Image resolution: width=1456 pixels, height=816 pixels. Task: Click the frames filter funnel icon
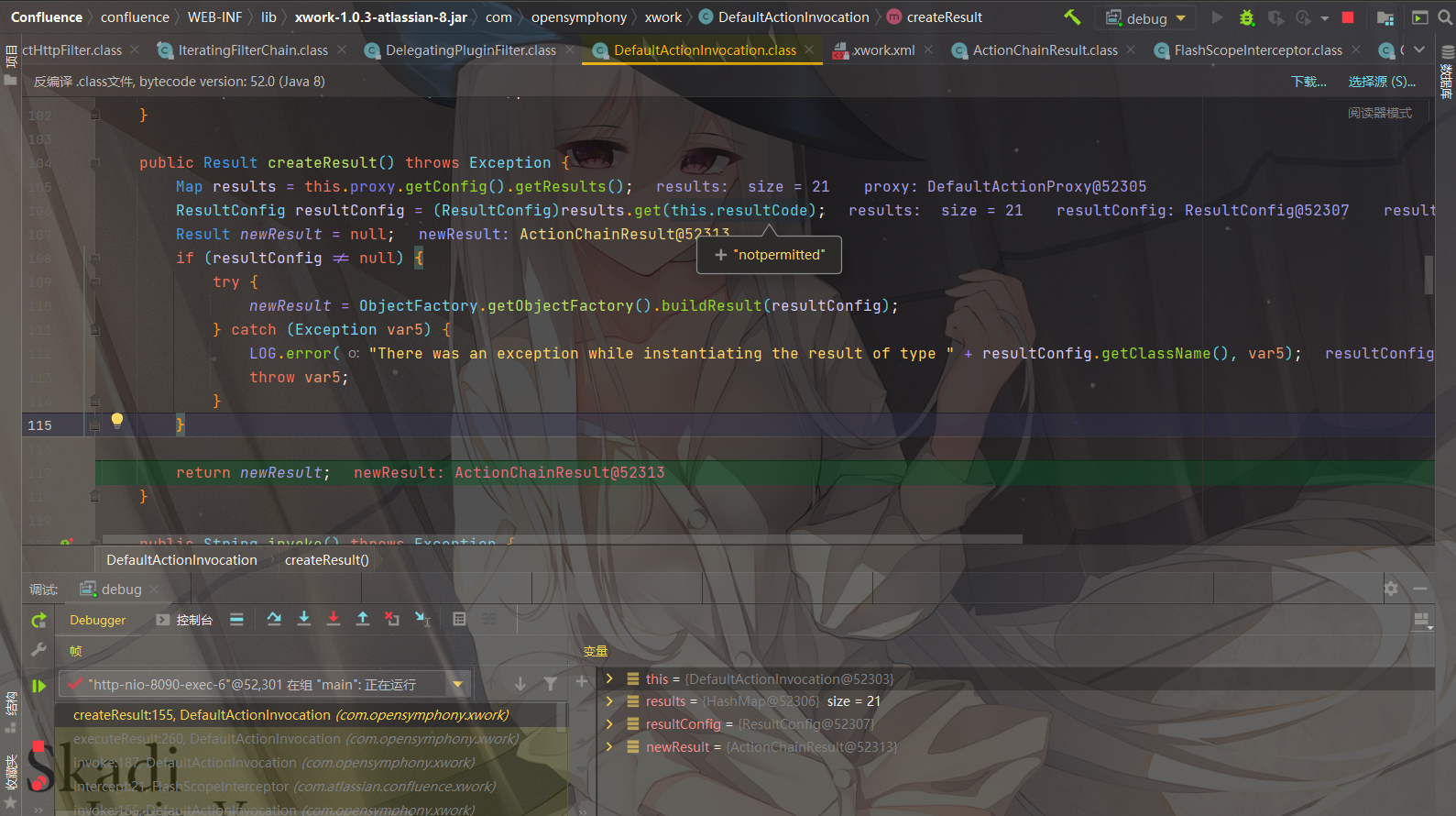click(550, 684)
